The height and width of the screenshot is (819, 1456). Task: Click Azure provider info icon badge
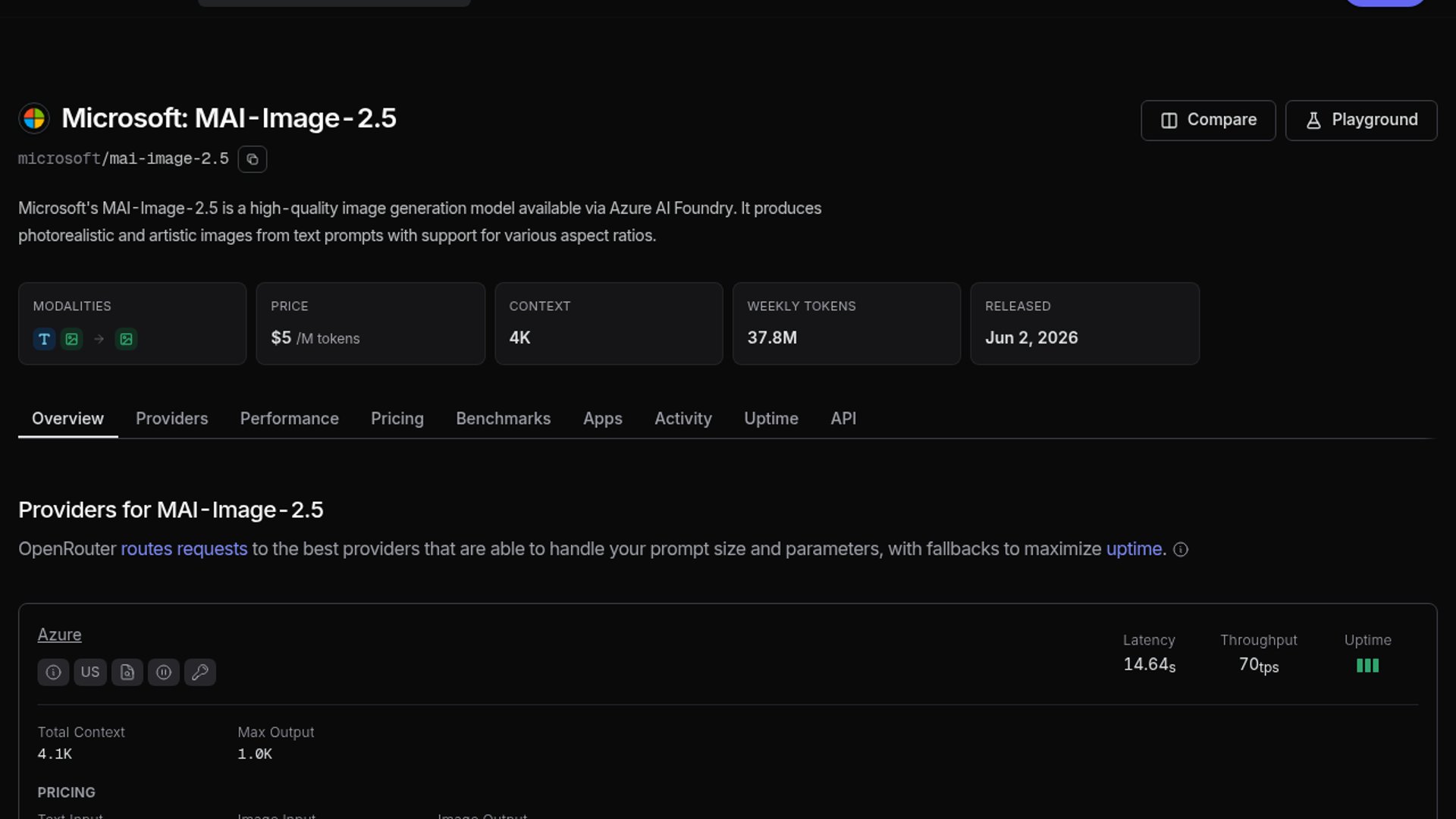[x=53, y=672]
